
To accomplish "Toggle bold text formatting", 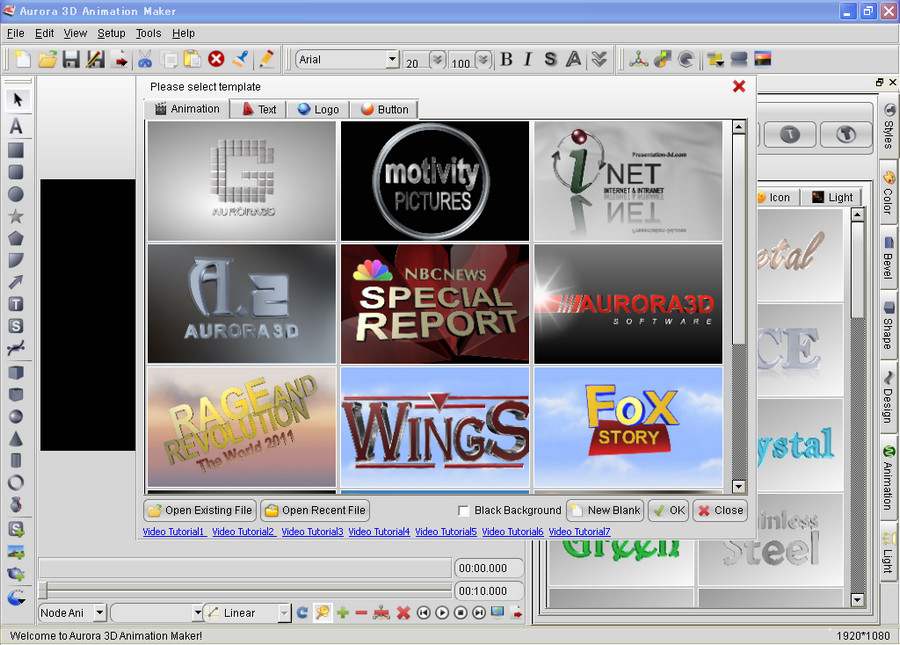I will click(506, 59).
